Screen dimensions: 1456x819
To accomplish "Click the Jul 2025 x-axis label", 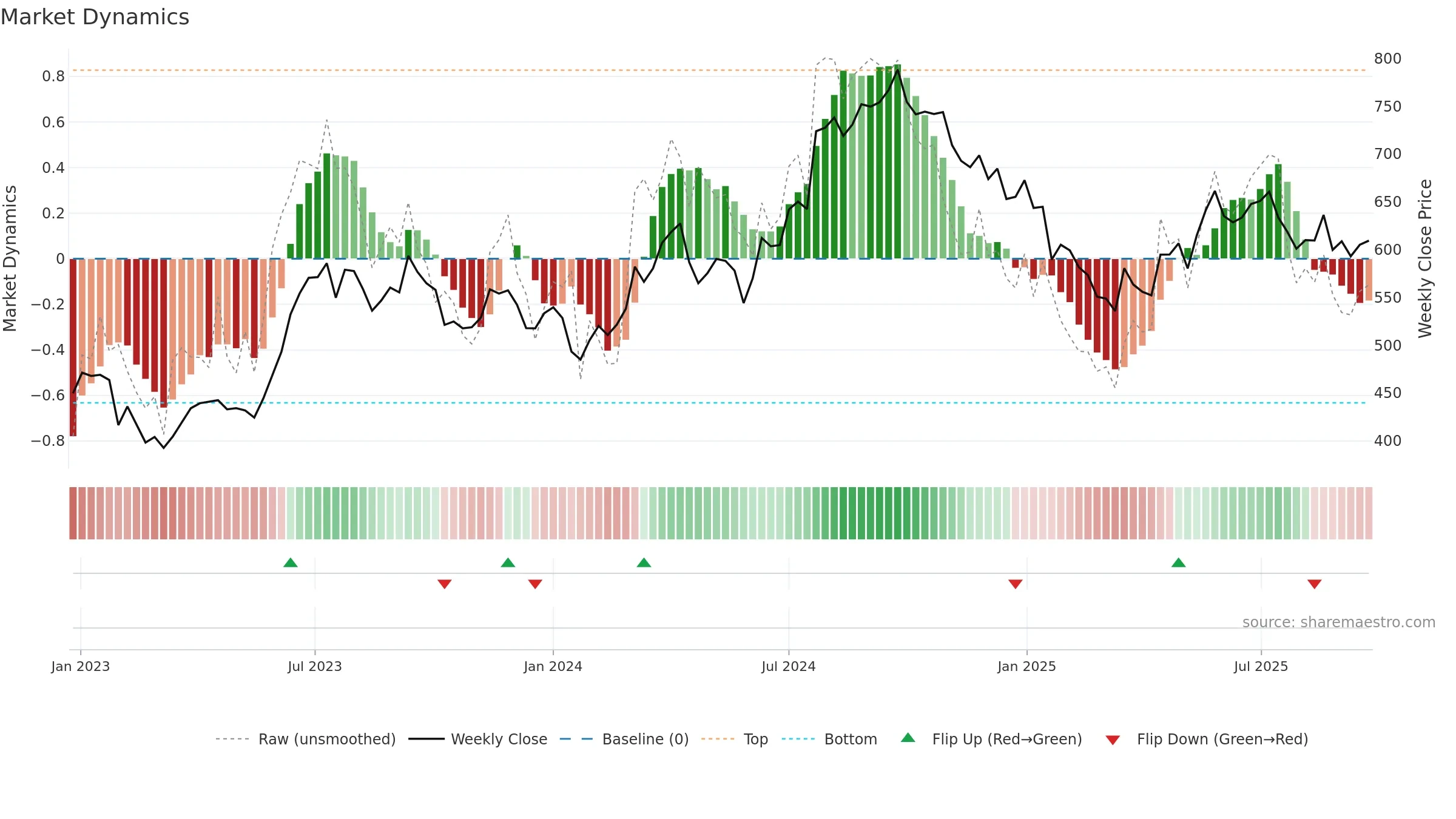I will coord(1261,667).
